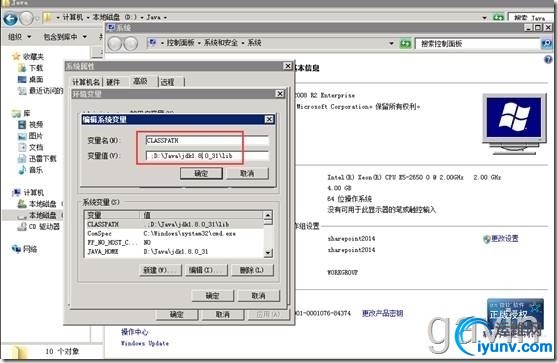Click 确定 in 编辑系统变量 dialog
The width and height of the screenshot is (558, 363).
click(201, 173)
